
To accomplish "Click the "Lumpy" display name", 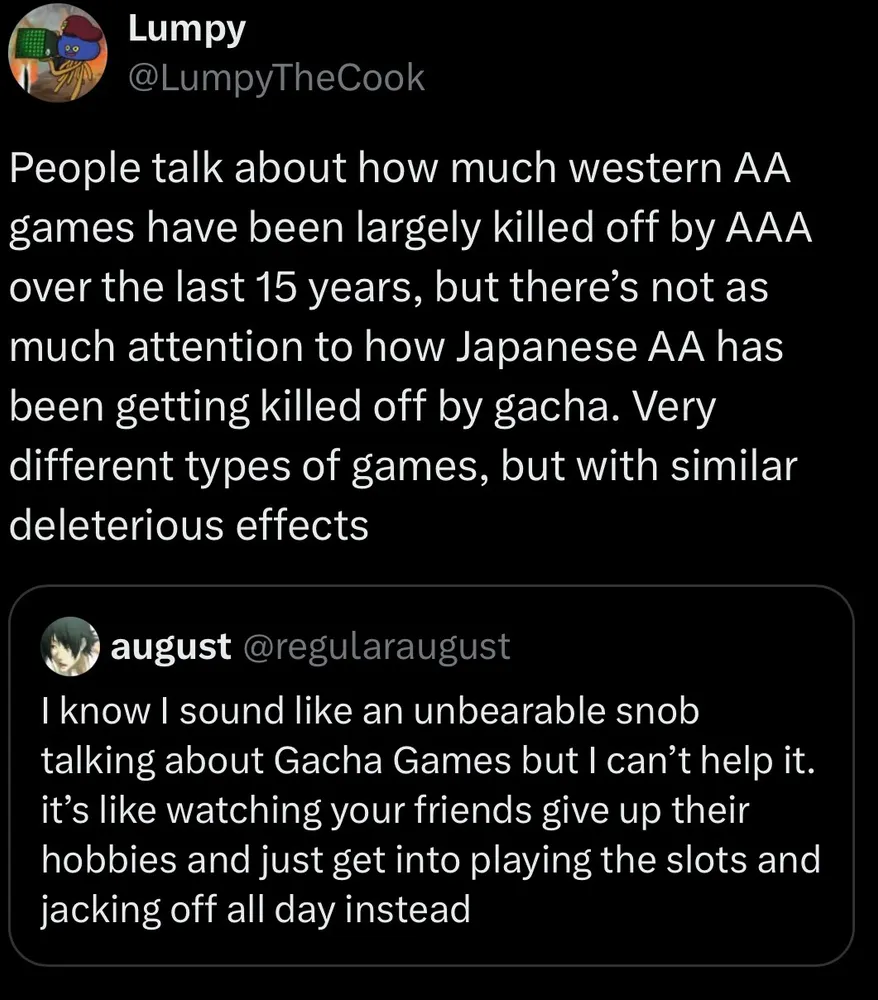I will [x=186, y=29].
